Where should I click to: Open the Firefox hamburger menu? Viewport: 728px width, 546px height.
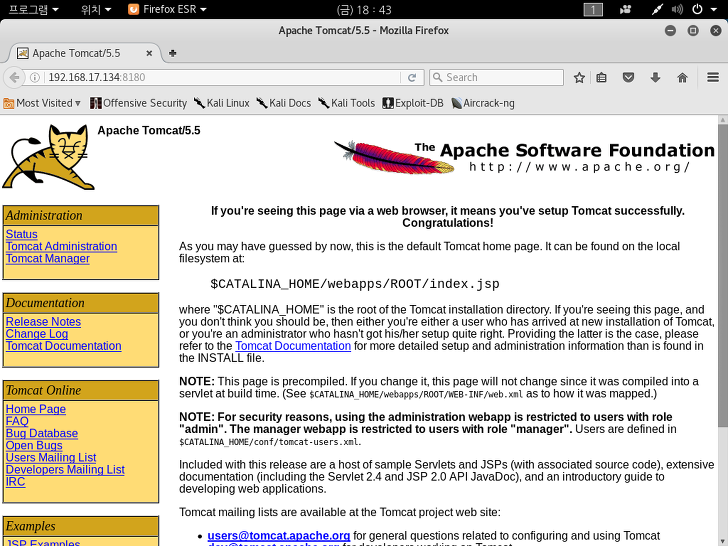(713, 77)
